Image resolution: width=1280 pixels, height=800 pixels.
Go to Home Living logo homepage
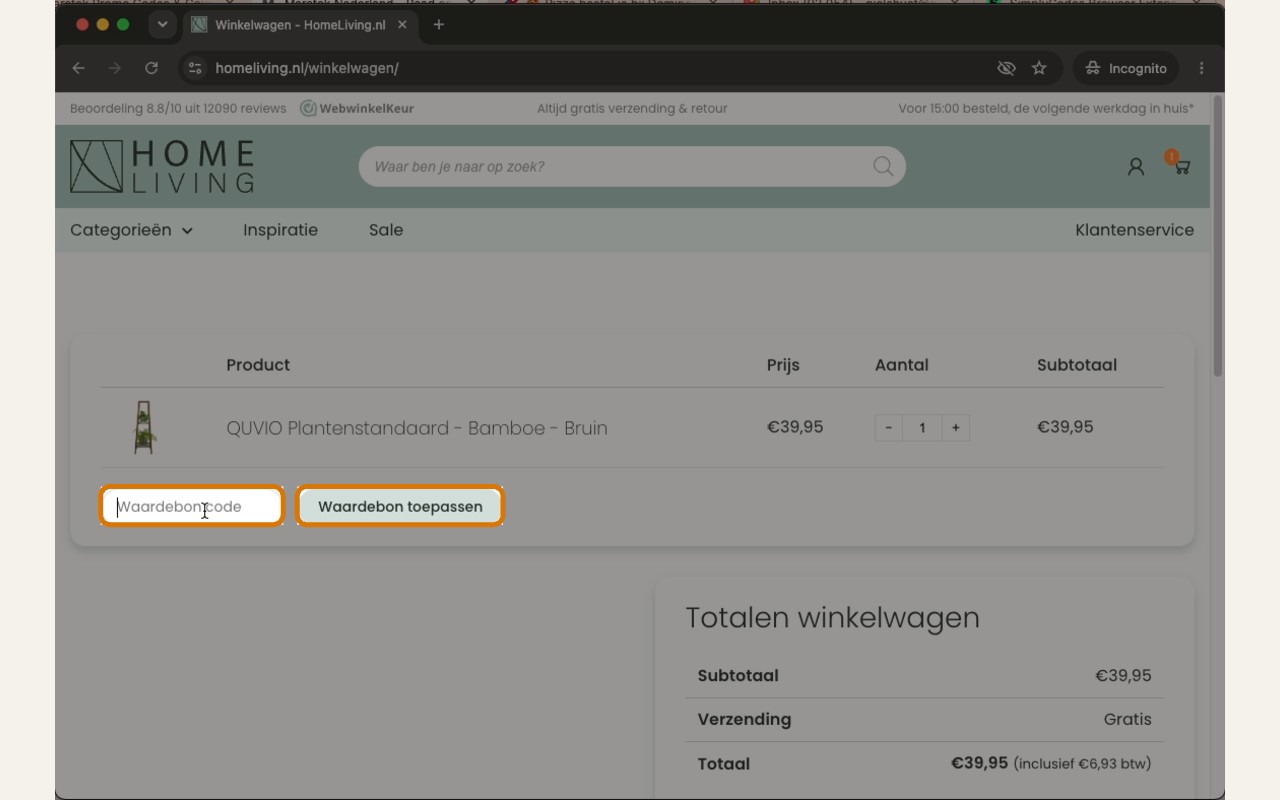click(x=162, y=166)
